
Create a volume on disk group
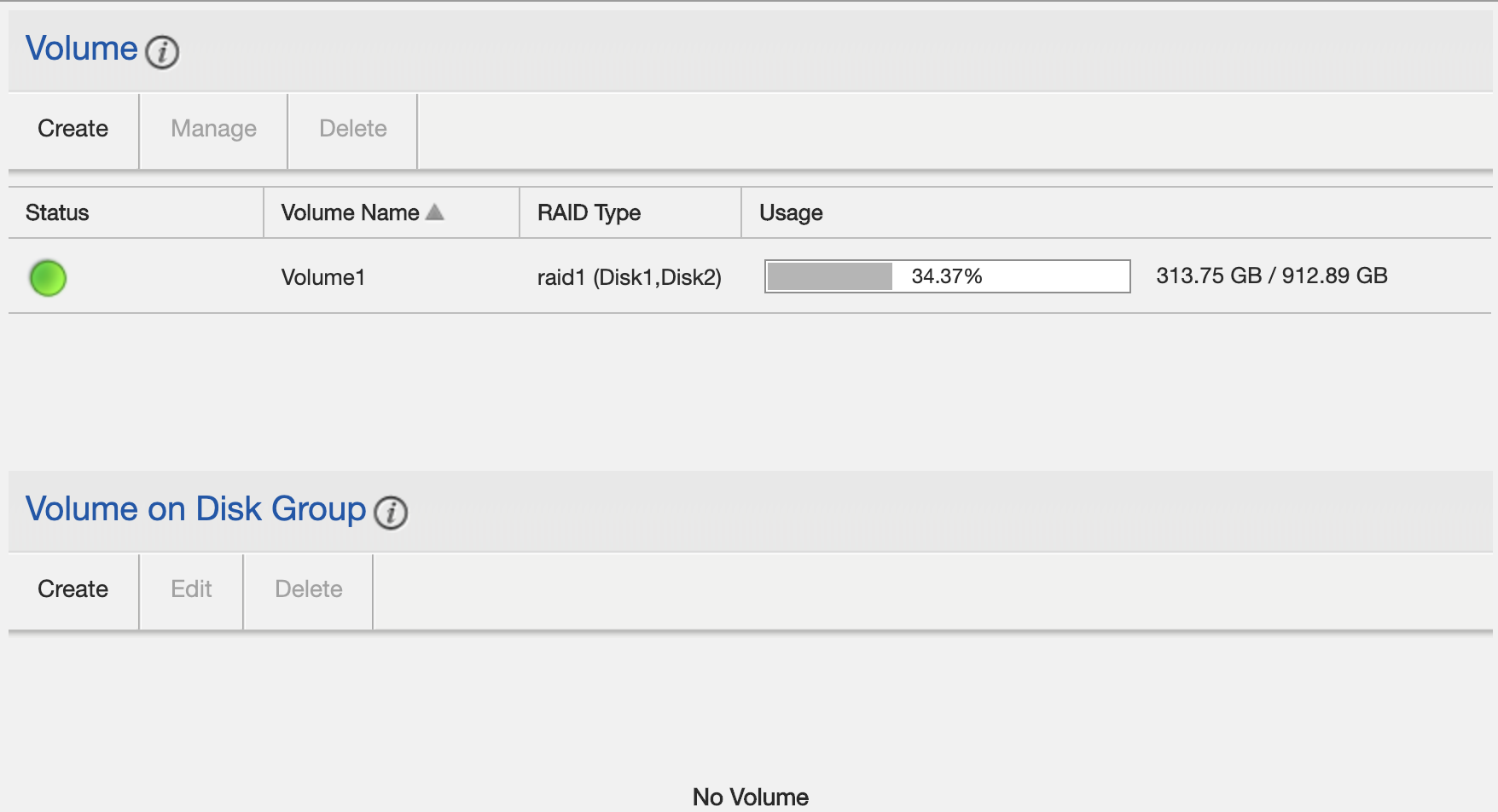pos(72,589)
